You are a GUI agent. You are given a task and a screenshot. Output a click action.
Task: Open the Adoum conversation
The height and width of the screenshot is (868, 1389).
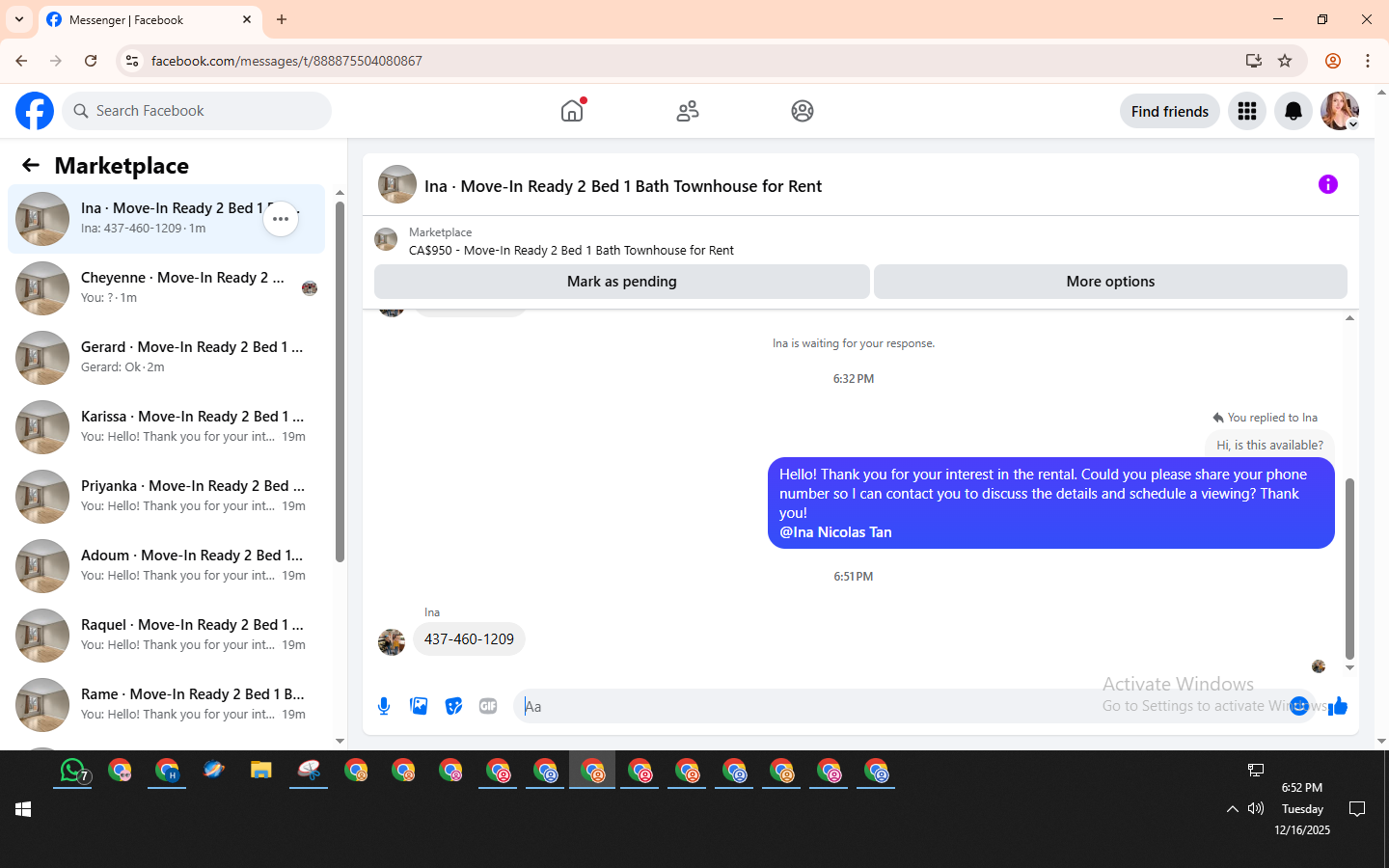[166, 566]
